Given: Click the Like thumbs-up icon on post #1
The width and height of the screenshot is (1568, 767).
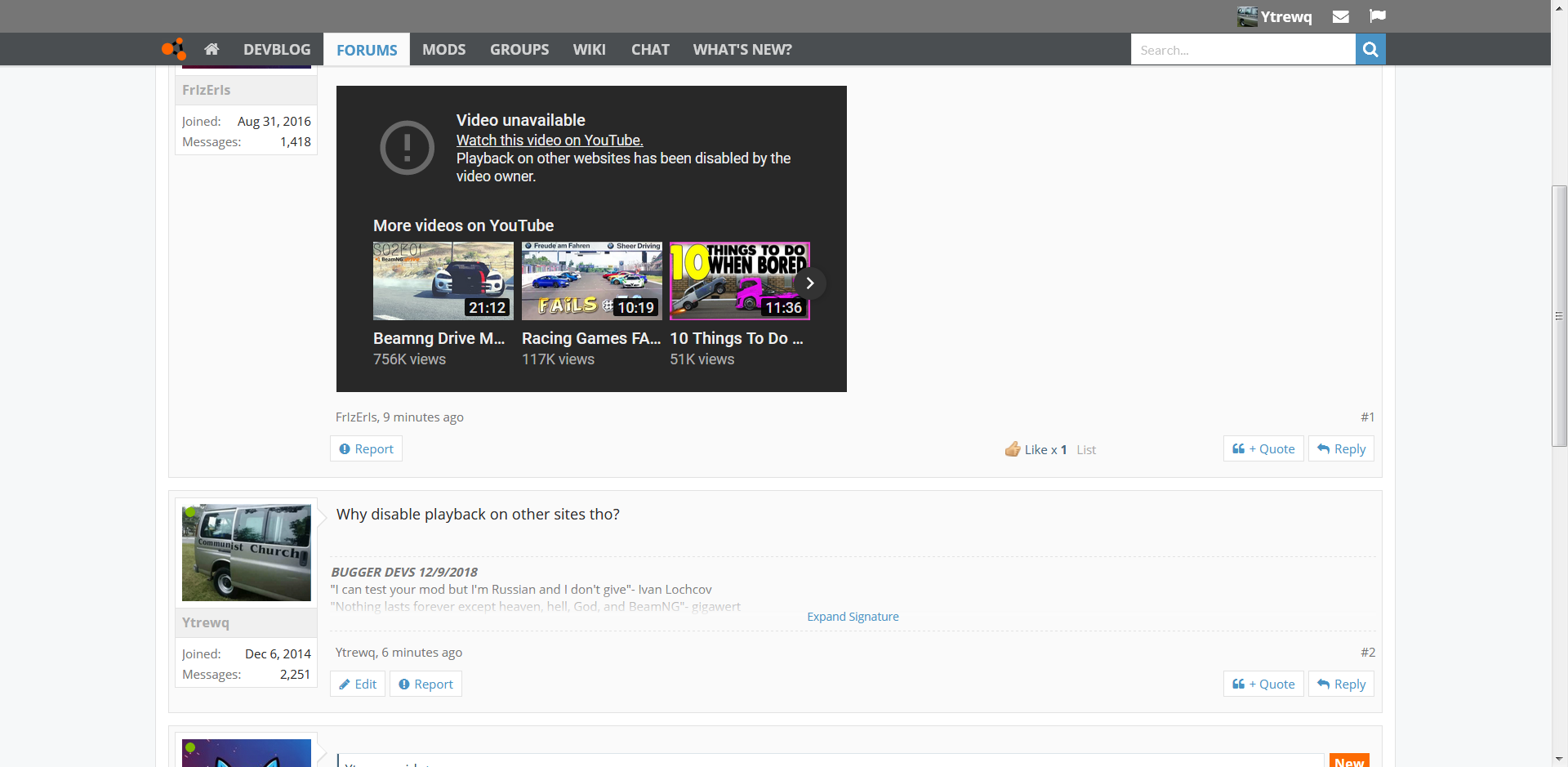Looking at the screenshot, I should tap(1013, 448).
